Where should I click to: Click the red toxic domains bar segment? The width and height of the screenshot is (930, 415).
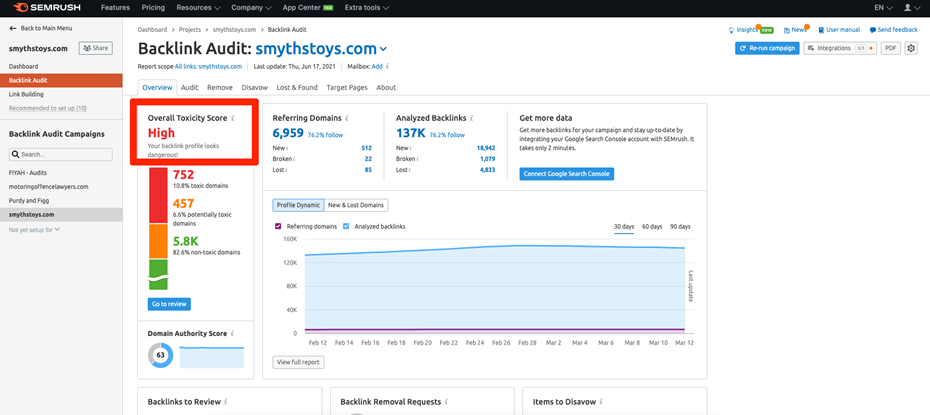[158, 196]
